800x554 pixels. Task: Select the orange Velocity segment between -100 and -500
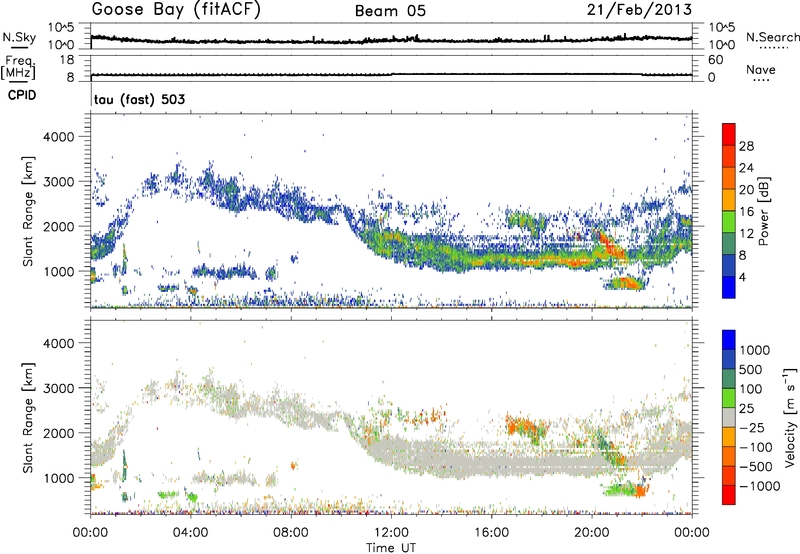729,456
